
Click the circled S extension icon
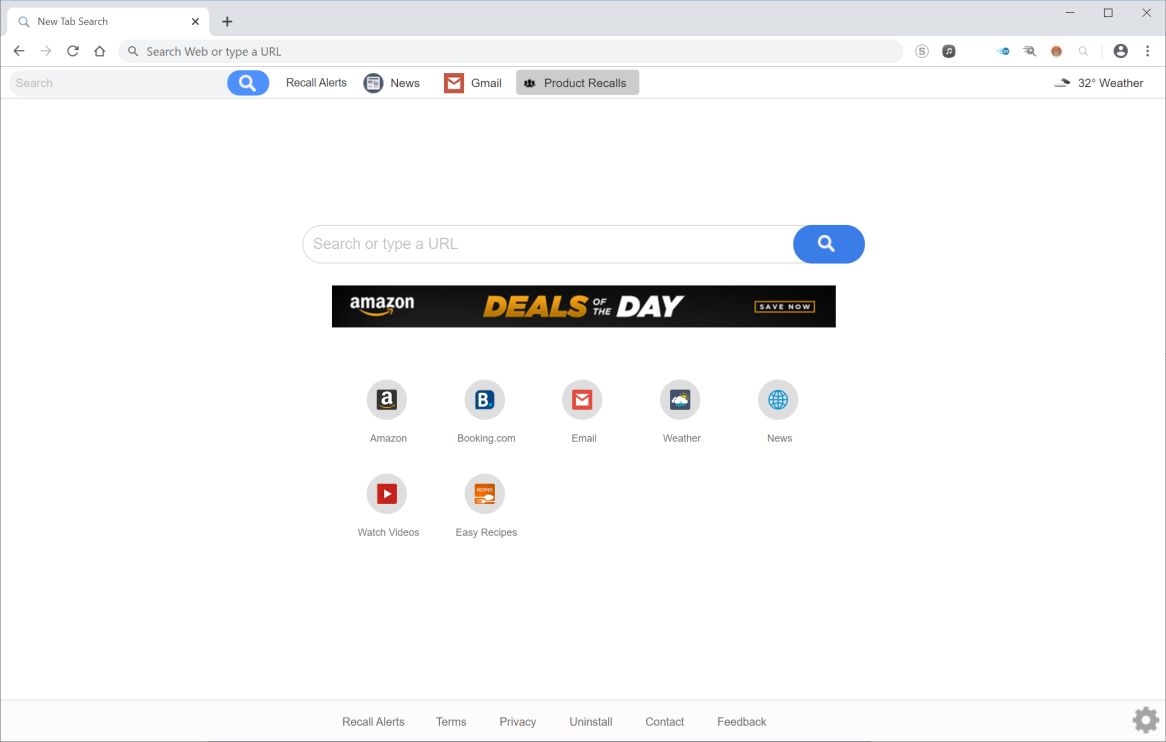coord(922,51)
